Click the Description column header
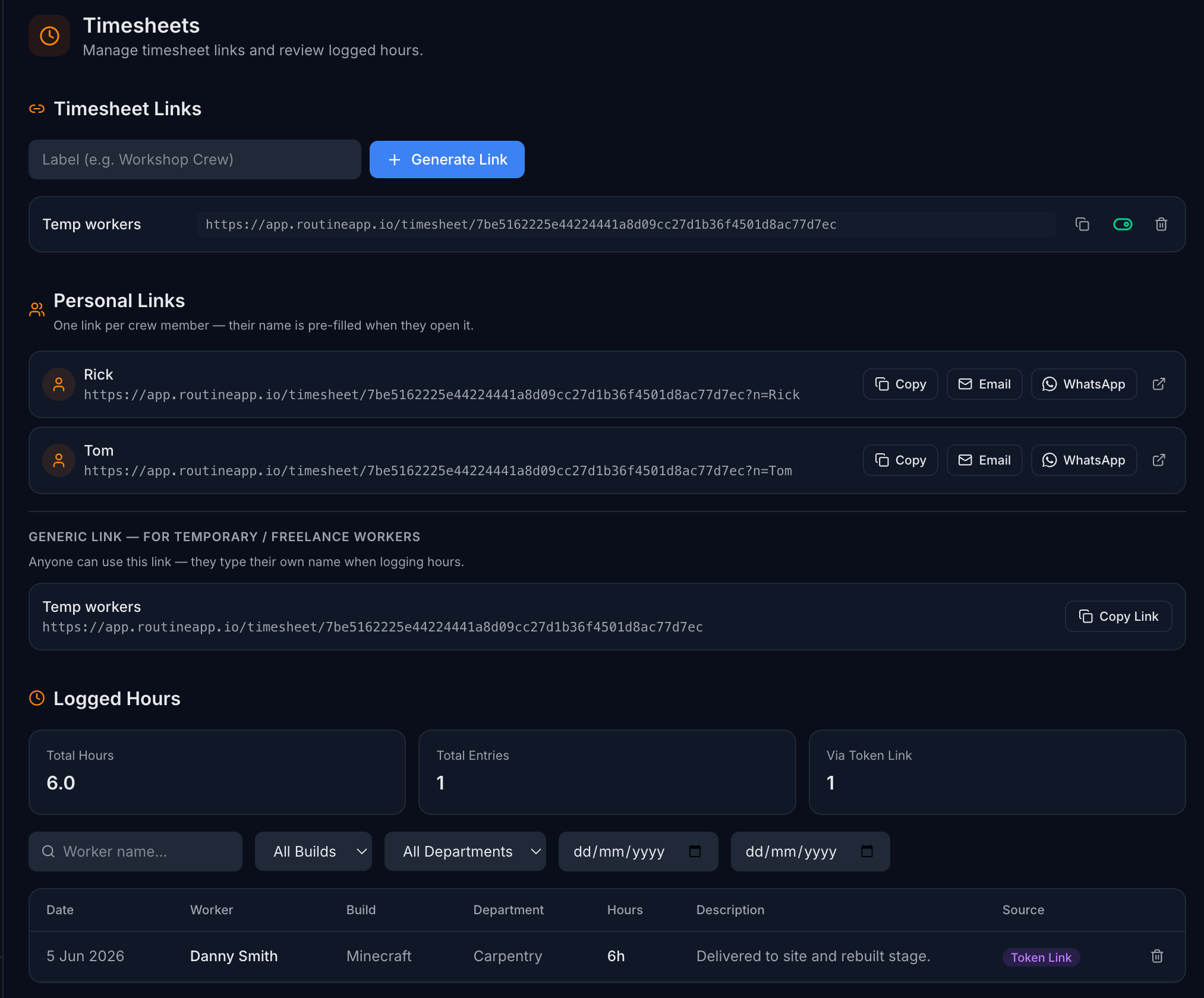Image resolution: width=1204 pixels, height=998 pixels. point(730,909)
